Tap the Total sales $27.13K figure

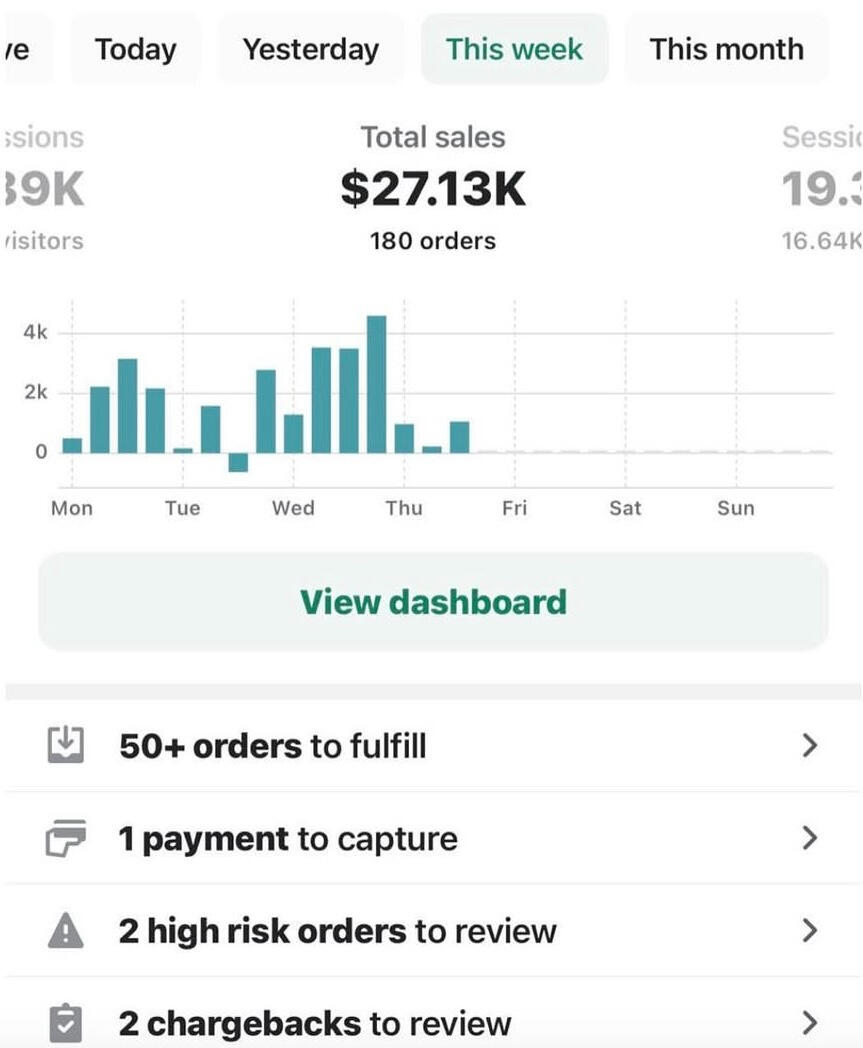click(433, 188)
